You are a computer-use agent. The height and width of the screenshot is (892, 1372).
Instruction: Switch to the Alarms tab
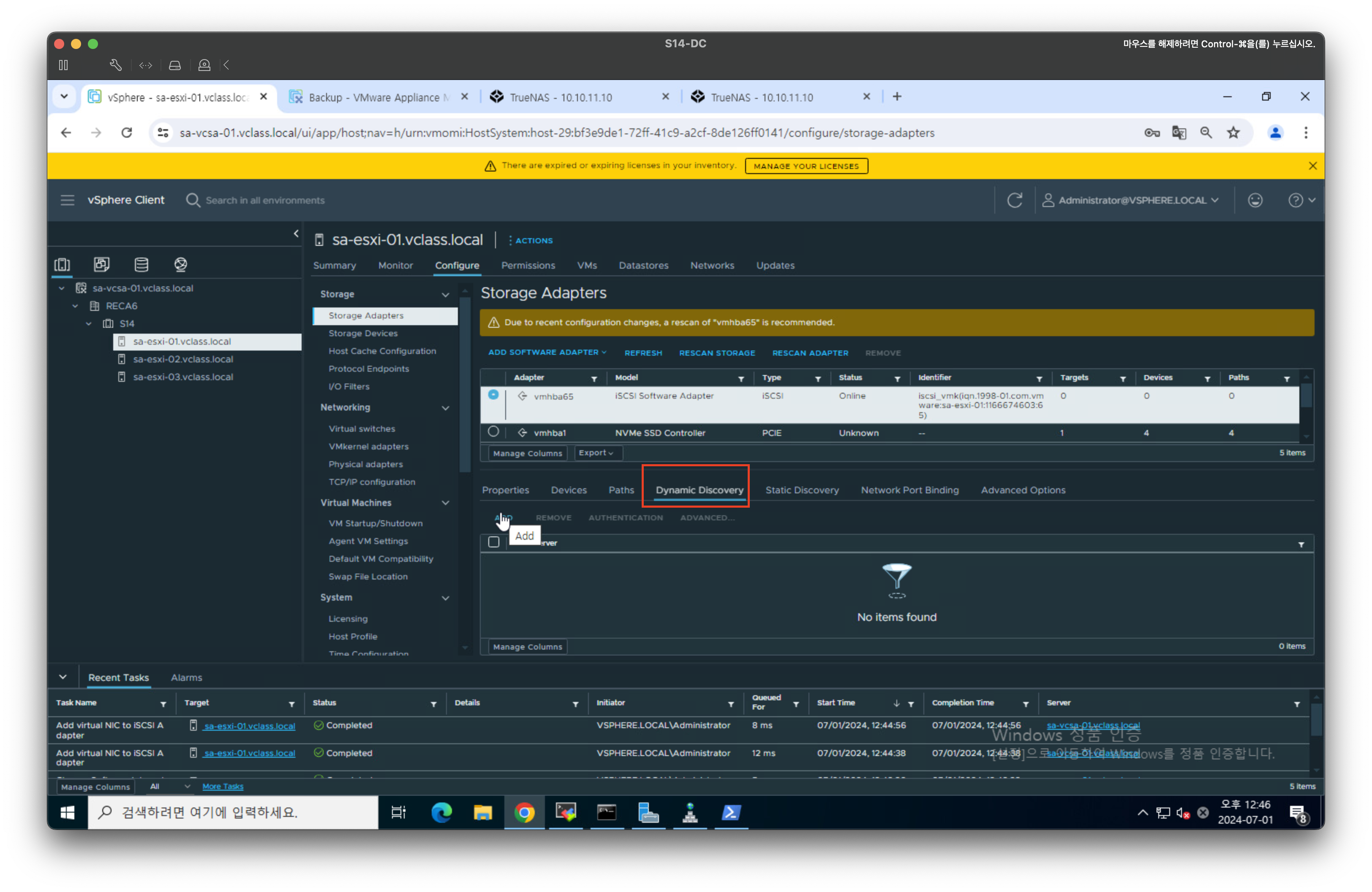click(186, 677)
